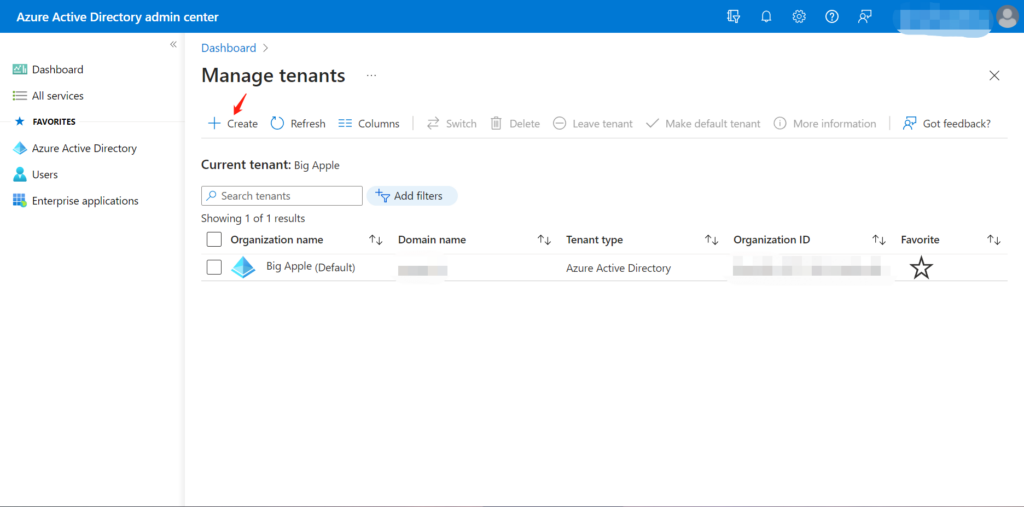Toggle the select-all tenants checkbox
Image resolution: width=1024 pixels, height=507 pixels.
pyautogui.click(x=214, y=240)
